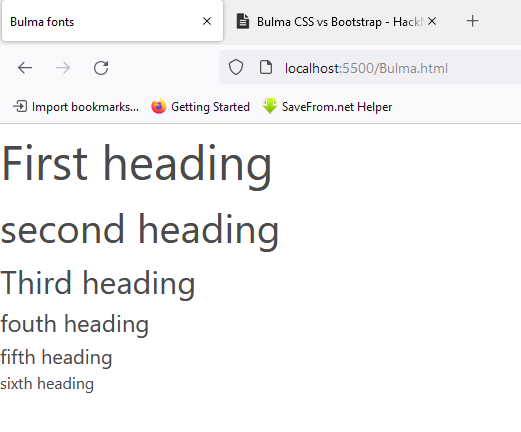Open Import bookmarks... link
The height and width of the screenshot is (432, 521).
pyautogui.click(x=85, y=107)
